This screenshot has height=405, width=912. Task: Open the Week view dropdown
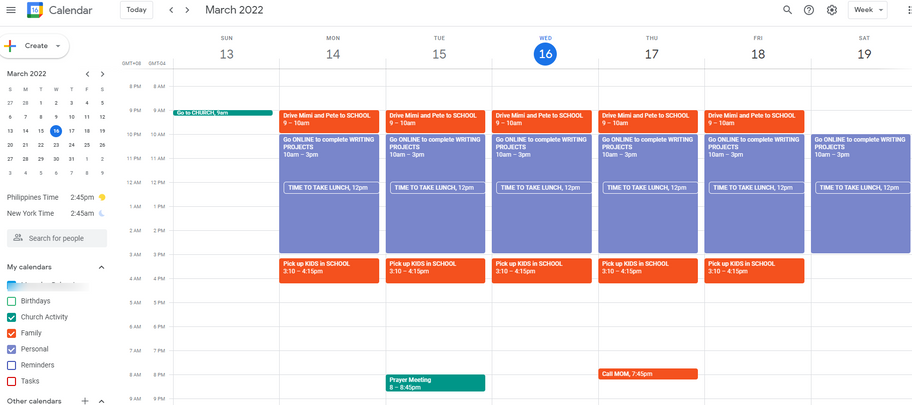tap(867, 10)
